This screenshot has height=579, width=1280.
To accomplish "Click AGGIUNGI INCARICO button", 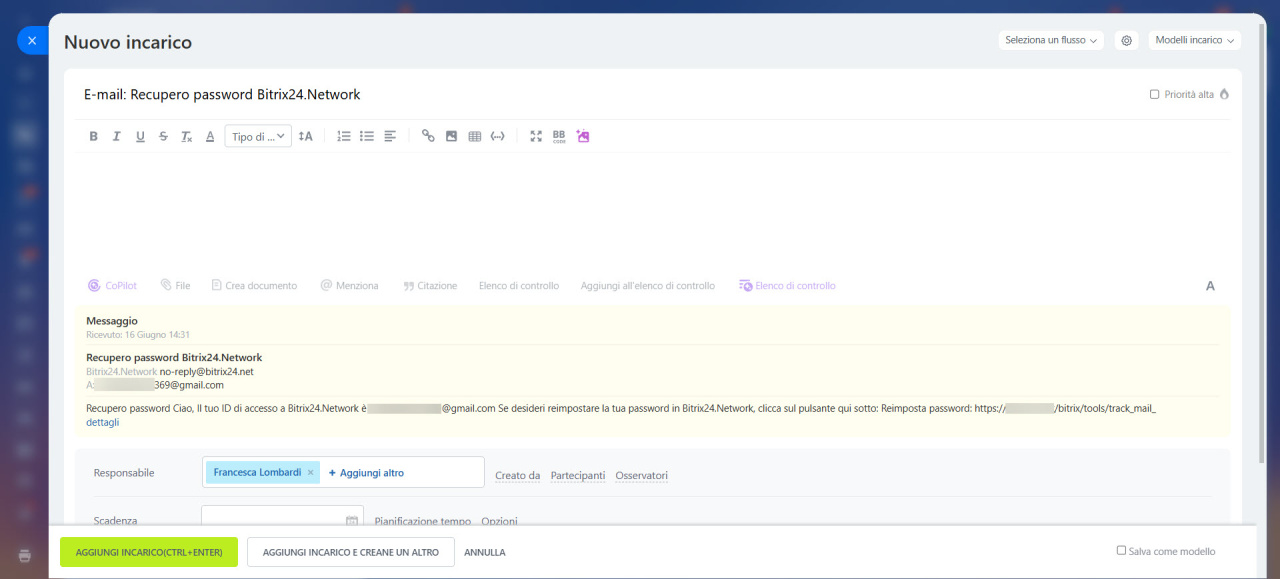I will point(149,552).
